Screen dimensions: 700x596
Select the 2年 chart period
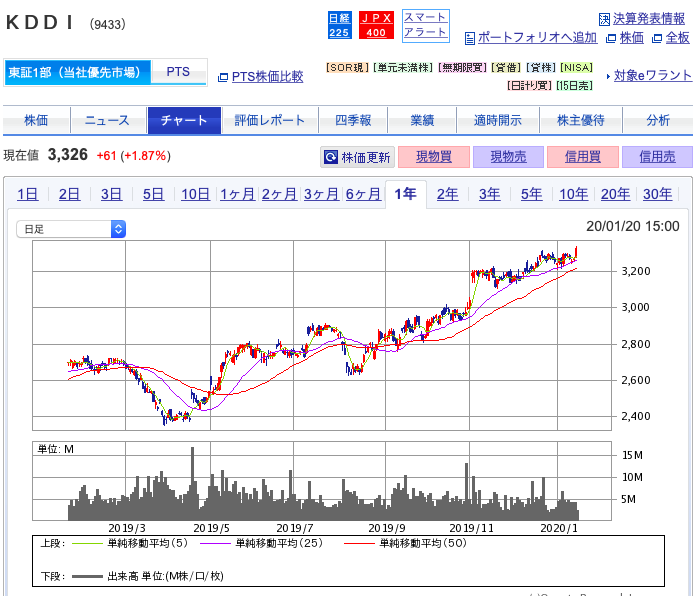click(447, 195)
